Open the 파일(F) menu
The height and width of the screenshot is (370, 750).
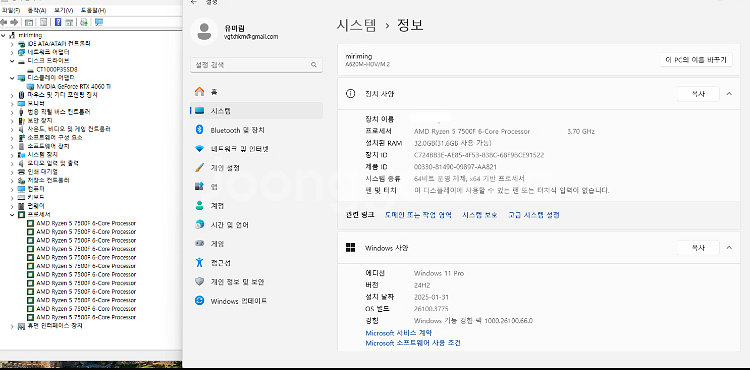(11, 10)
